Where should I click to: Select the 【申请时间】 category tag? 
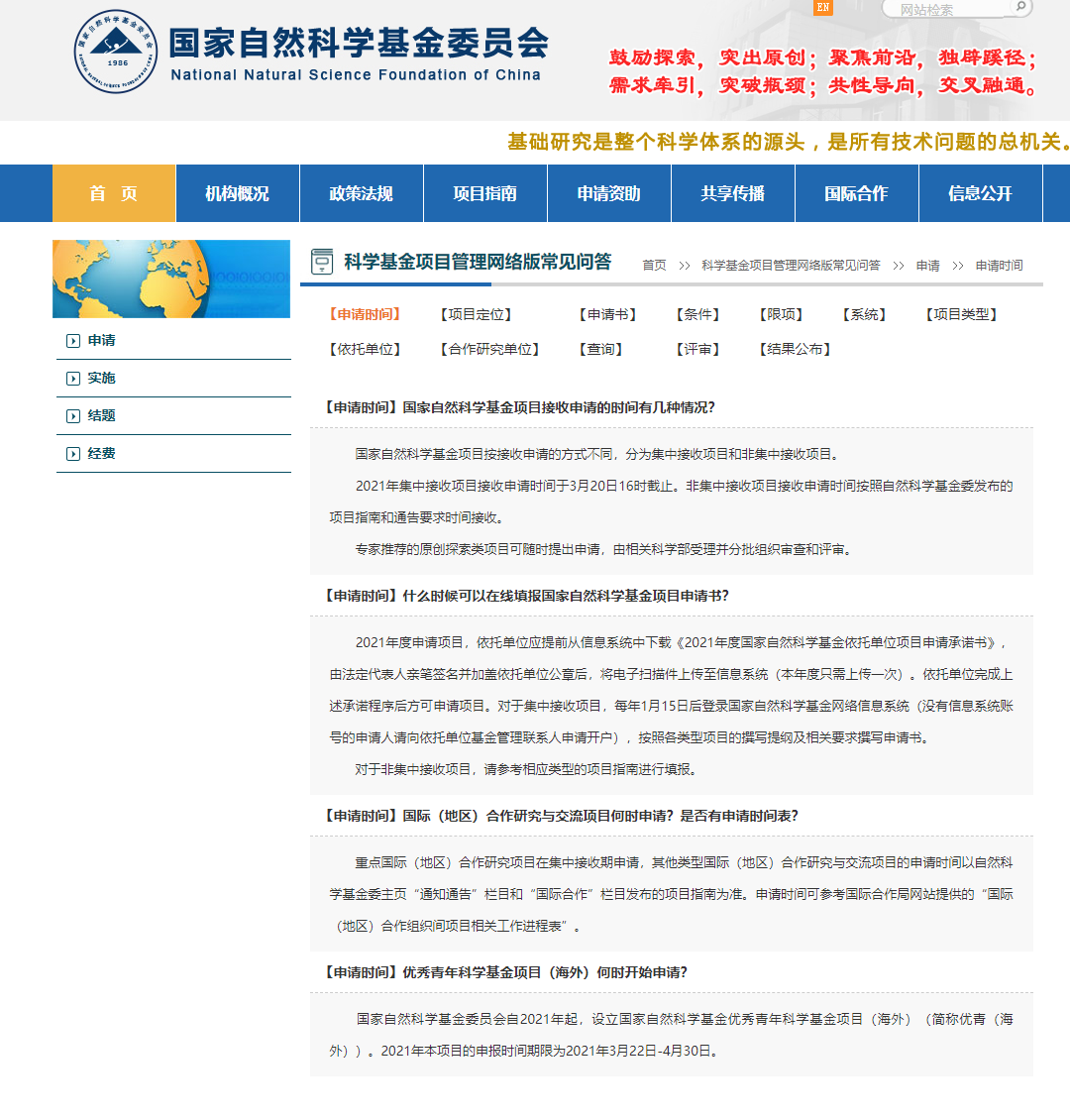tap(365, 314)
